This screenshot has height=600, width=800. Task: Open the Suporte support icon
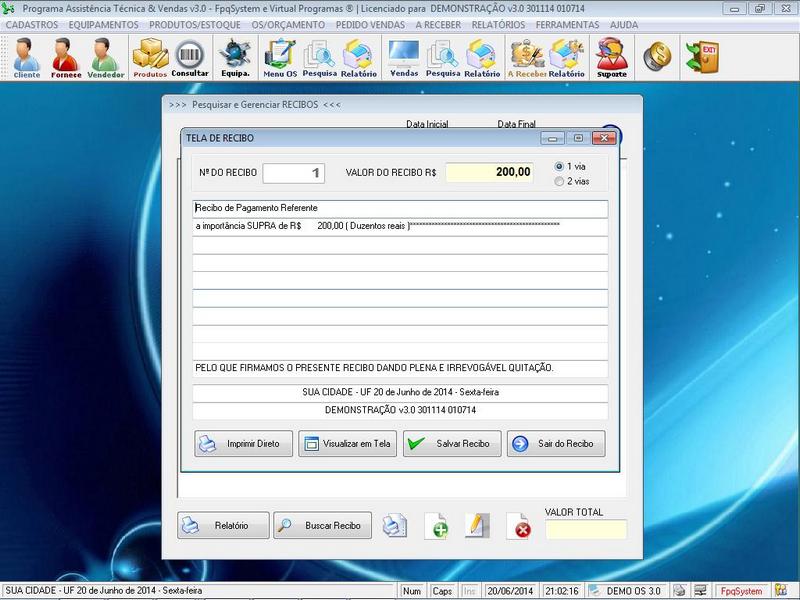pyautogui.click(x=612, y=58)
